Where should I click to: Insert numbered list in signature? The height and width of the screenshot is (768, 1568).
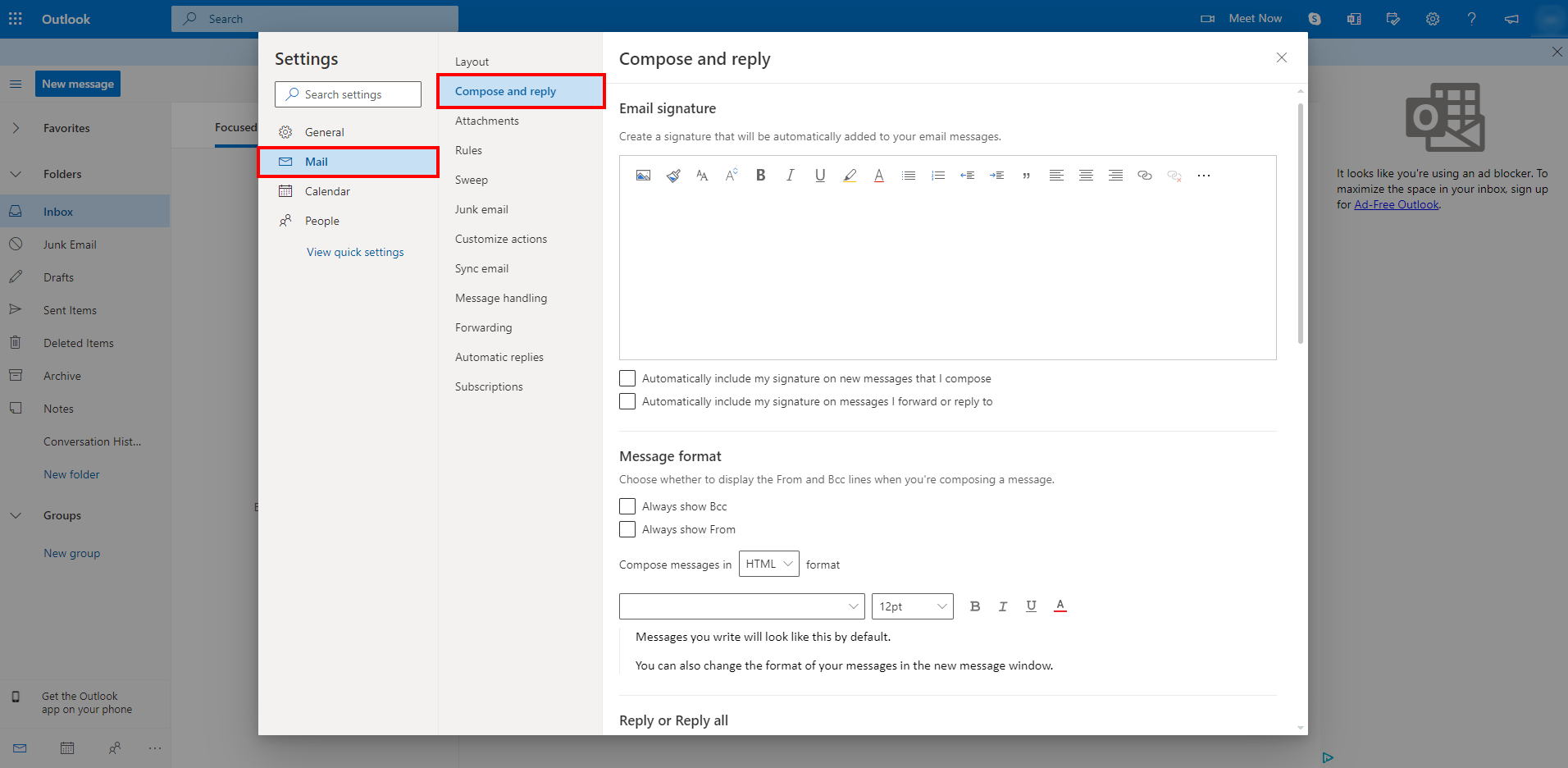938,176
